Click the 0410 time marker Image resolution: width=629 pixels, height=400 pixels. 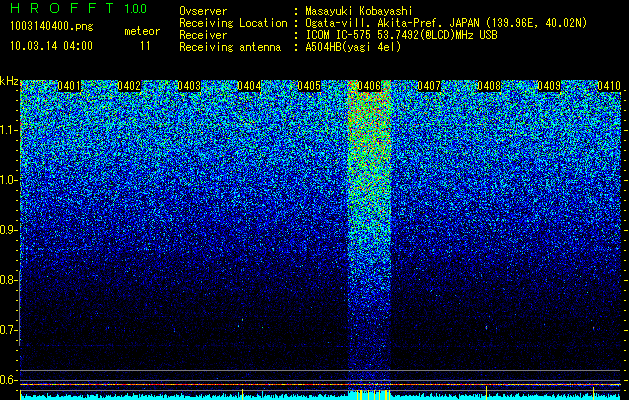click(x=609, y=86)
